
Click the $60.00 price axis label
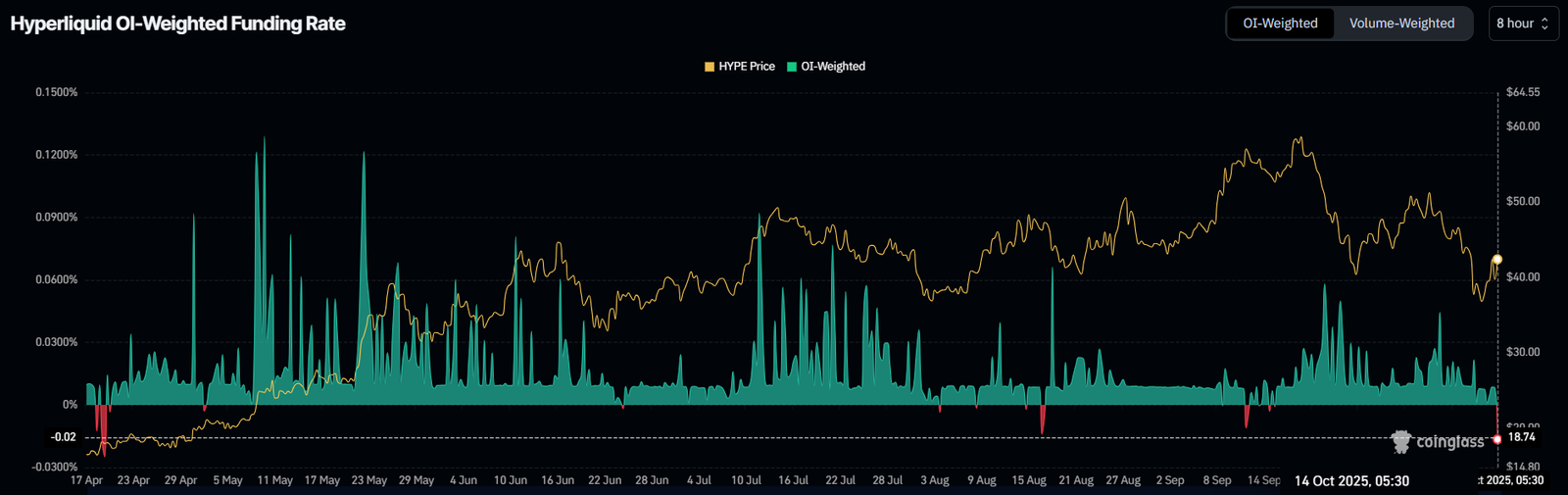(1523, 126)
